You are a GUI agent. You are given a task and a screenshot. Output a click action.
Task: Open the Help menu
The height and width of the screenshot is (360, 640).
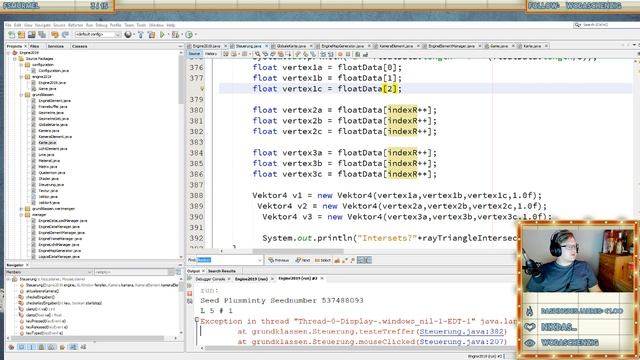tap(171, 25)
